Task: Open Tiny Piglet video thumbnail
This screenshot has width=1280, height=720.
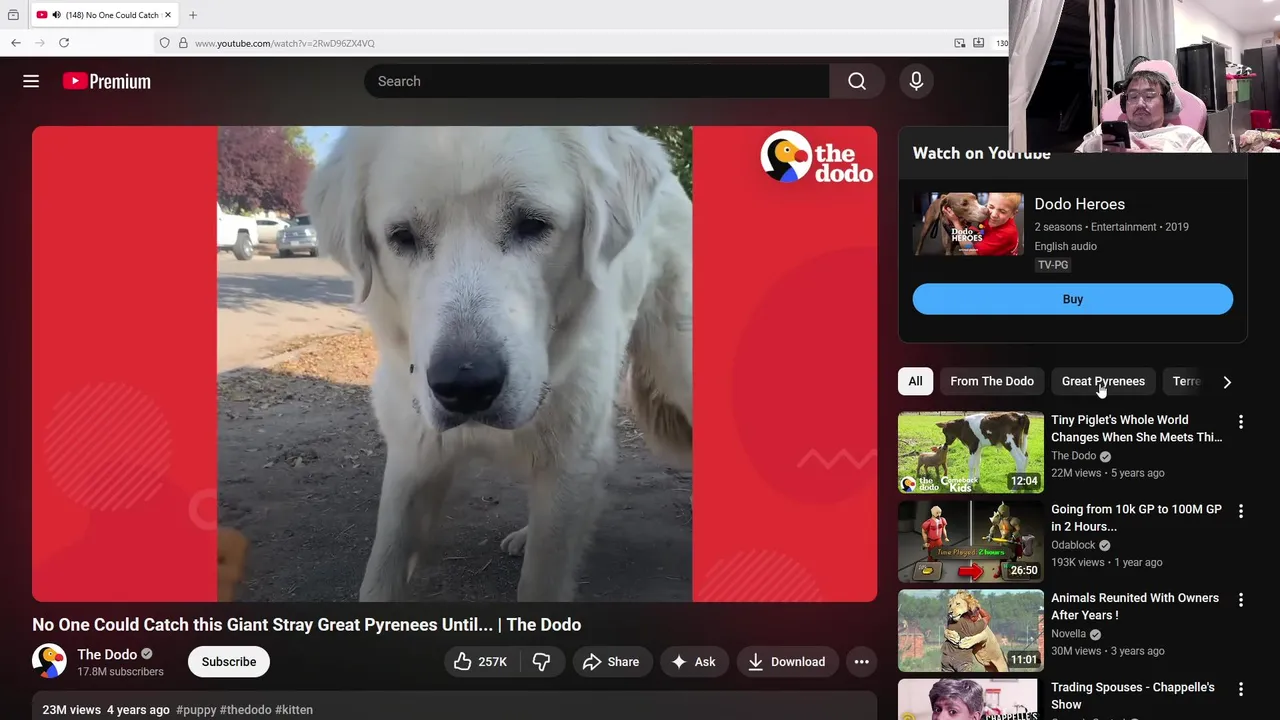Action: pos(970,452)
